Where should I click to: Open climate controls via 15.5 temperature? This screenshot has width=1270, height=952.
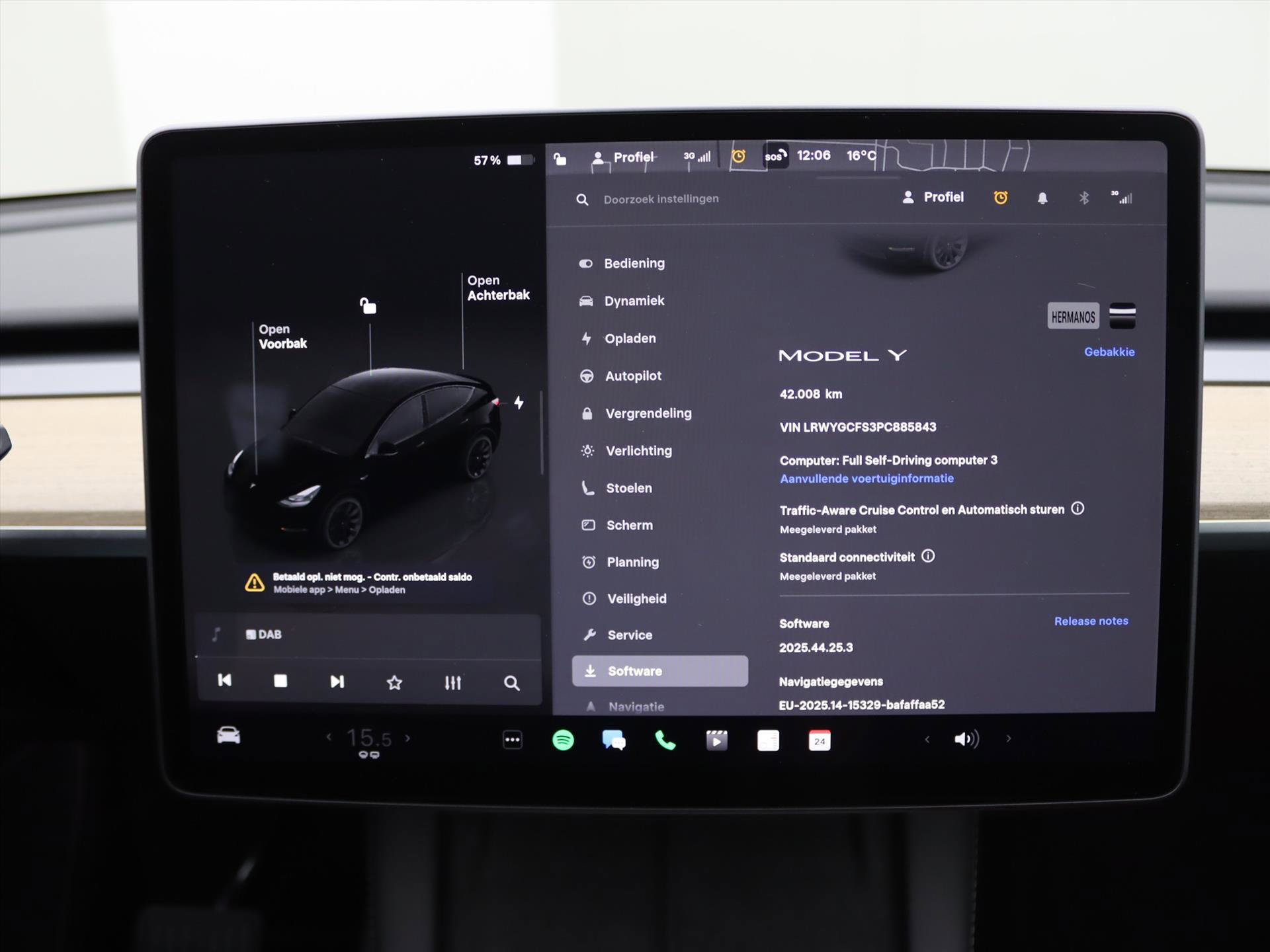click(368, 738)
